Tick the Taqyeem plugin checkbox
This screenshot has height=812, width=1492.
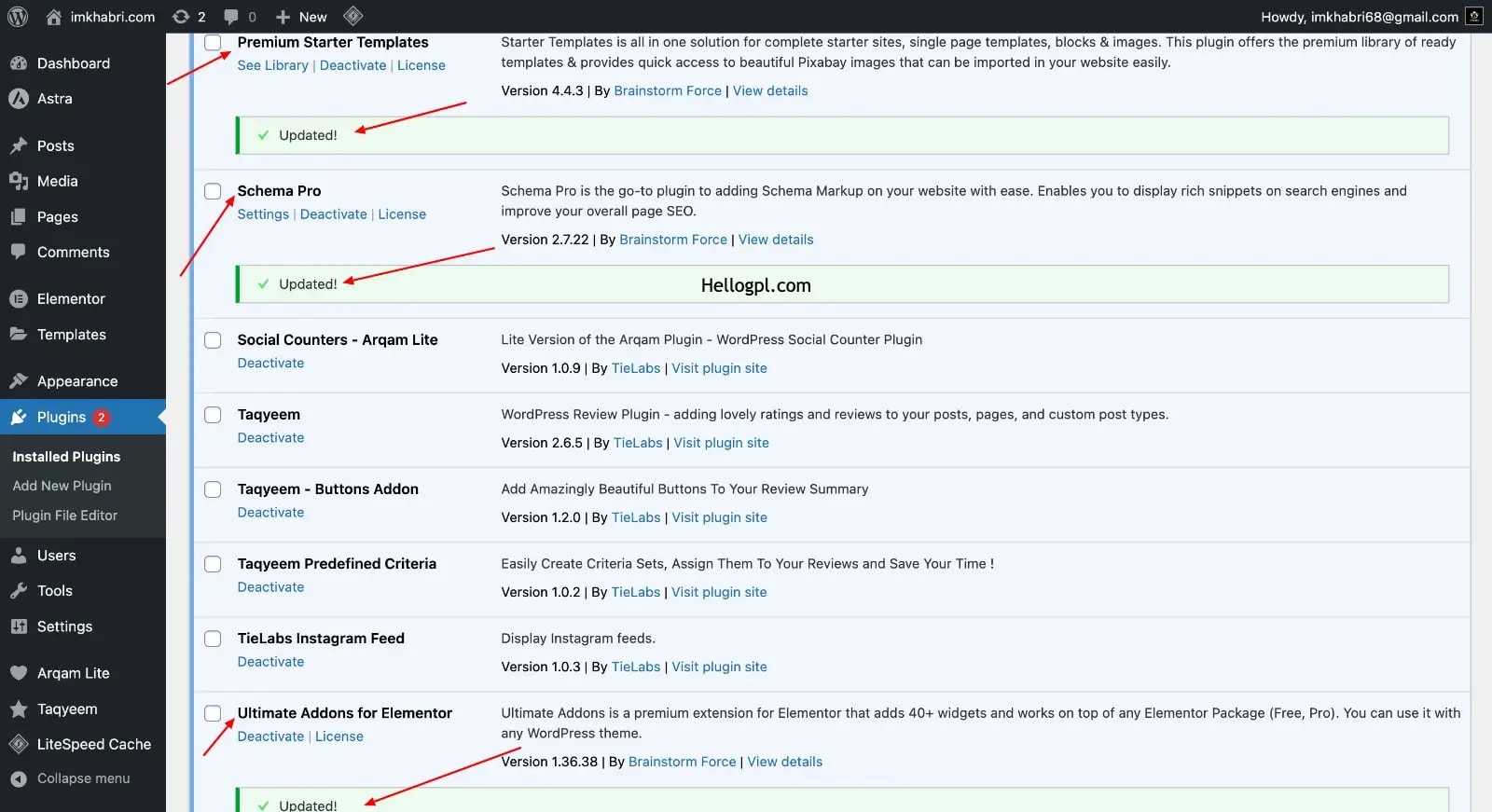pos(213,415)
